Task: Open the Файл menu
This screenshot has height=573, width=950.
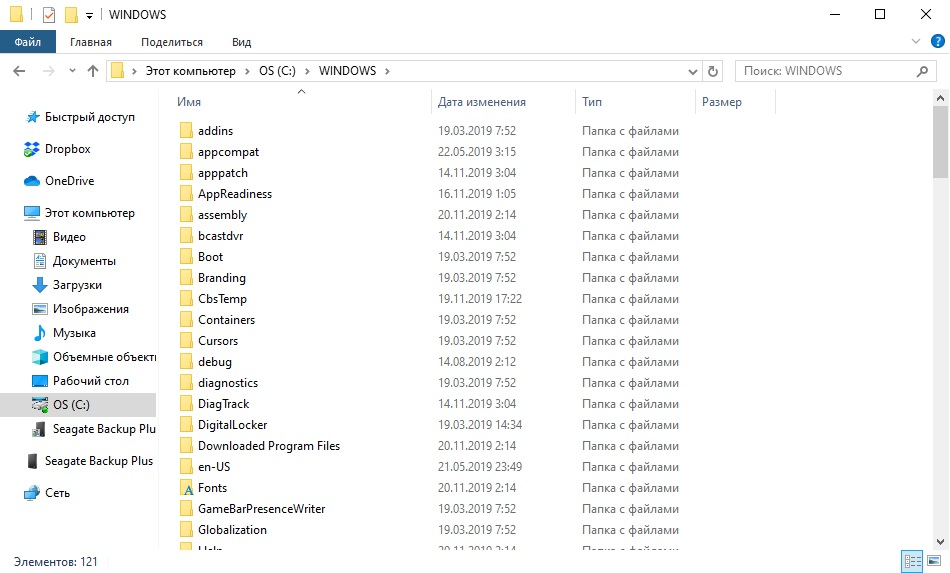Action: [28, 42]
